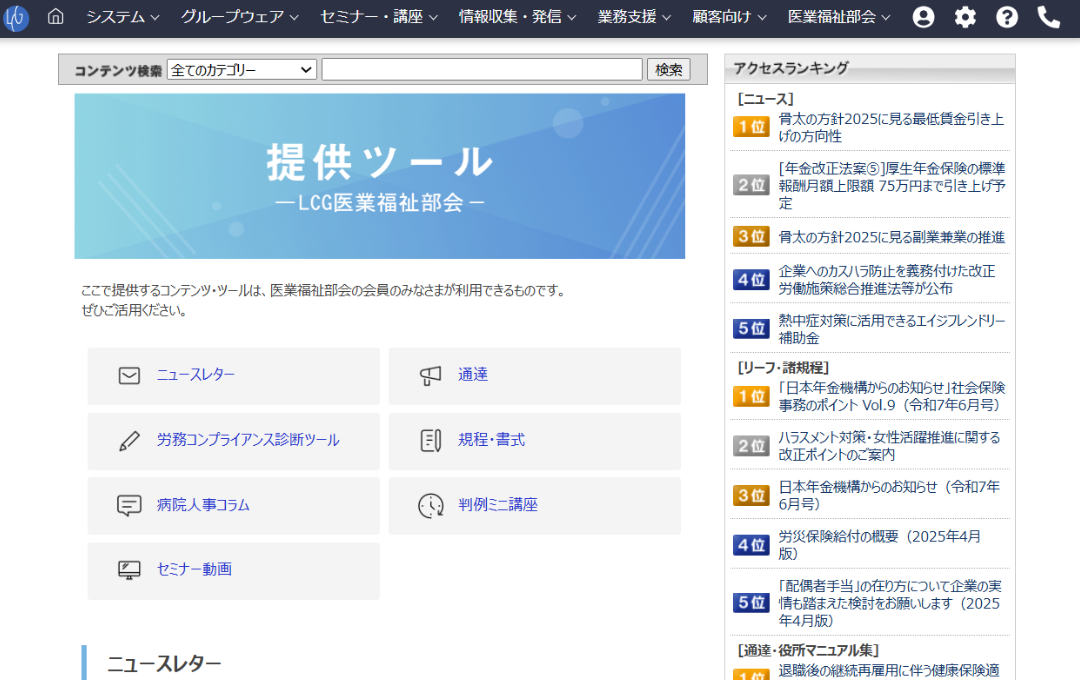Click the megaphone icon beside 通達
This screenshot has height=680, width=1080.
tap(430, 375)
